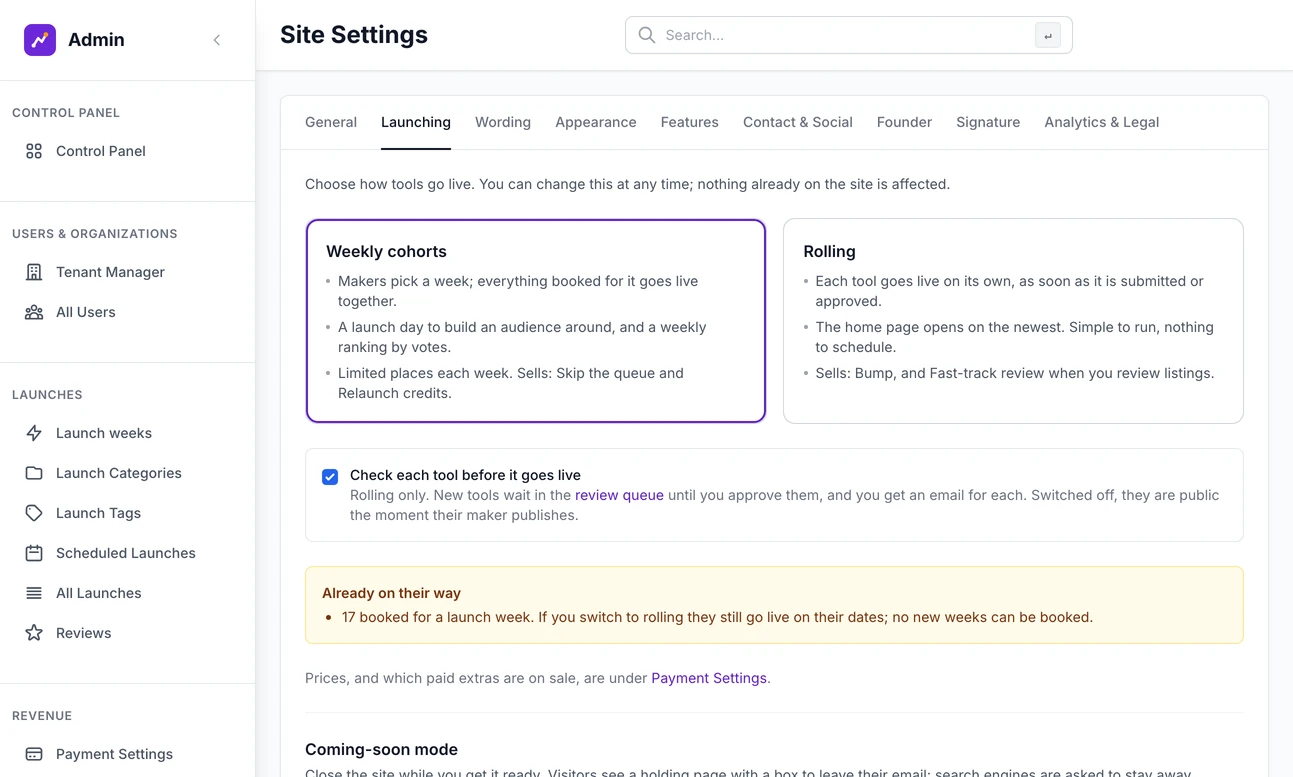Go to the Appearance tab
Viewport: 1293px width, 777px height.
tap(596, 122)
